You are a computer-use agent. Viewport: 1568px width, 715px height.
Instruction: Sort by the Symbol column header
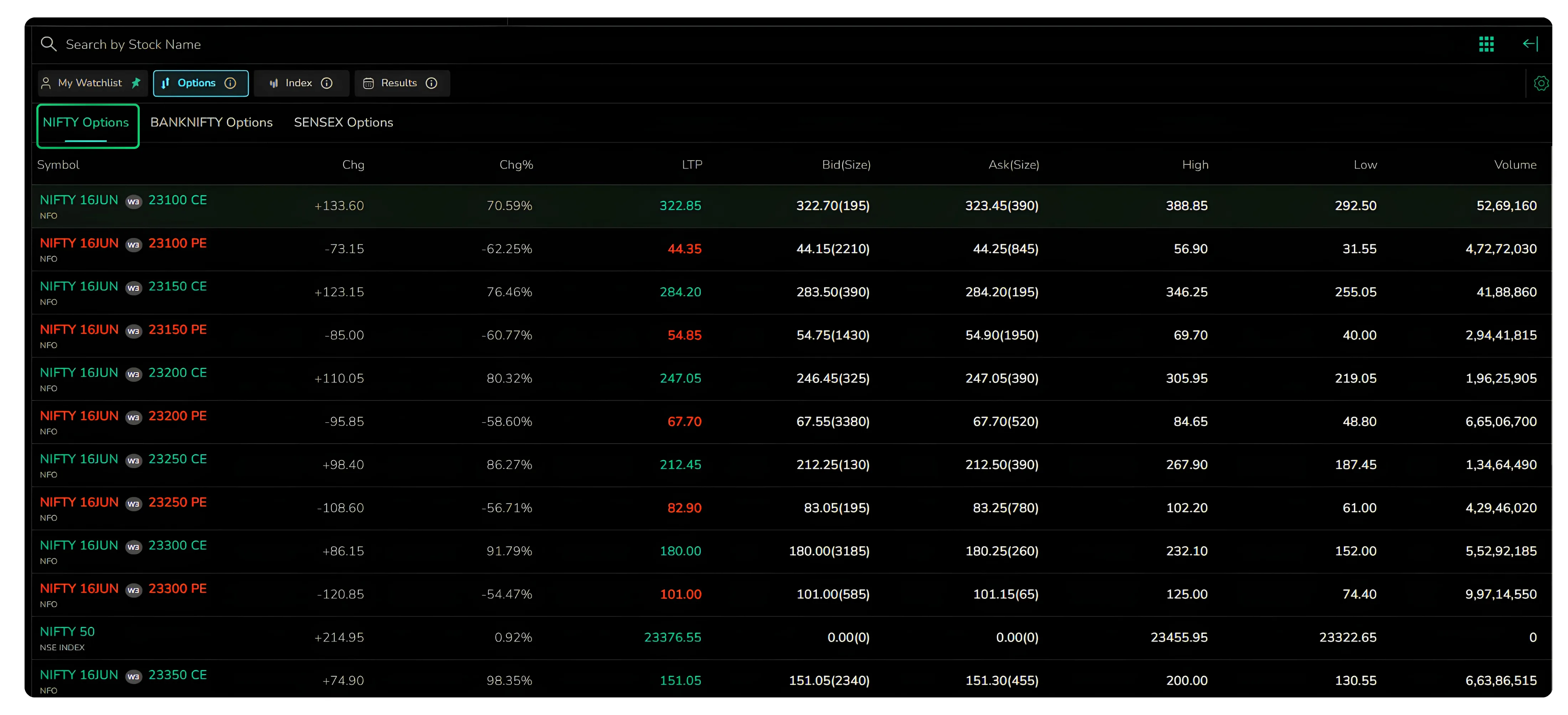pos(58,165)
